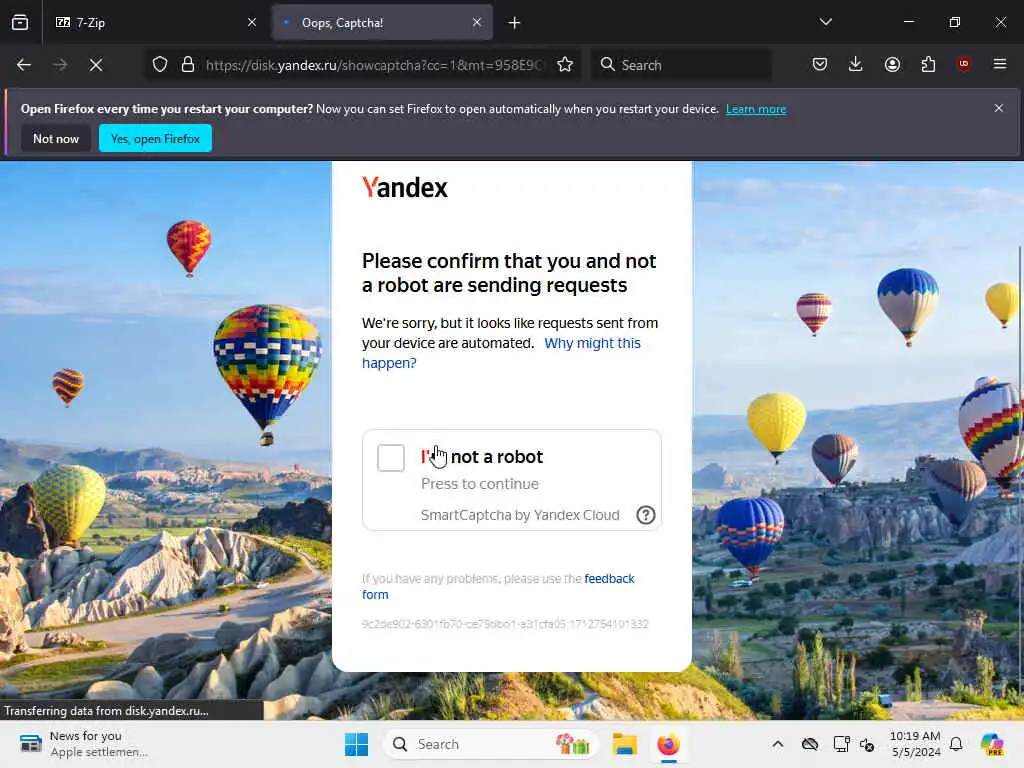The height and width of the screenshot is (768, 1024).
Task: Open the clock showing 10:19 AM
Action: 915,744
